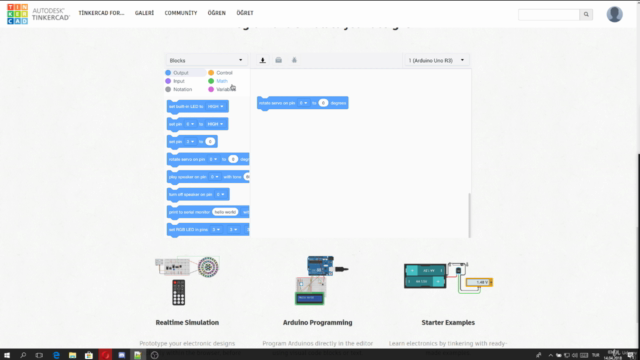Select the set built-in LED block

point(198,107)
